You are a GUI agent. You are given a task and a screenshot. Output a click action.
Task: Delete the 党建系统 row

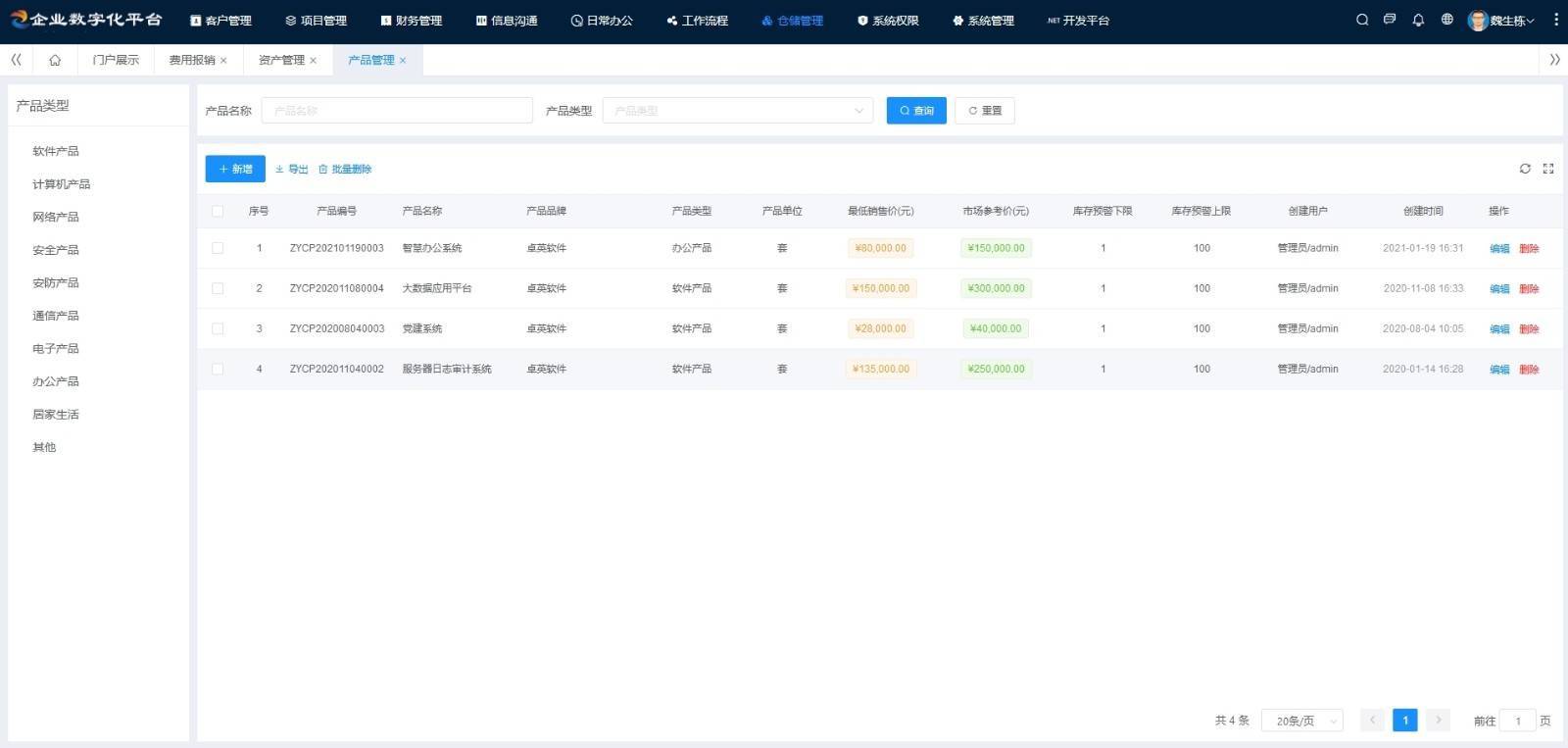[1529, 329]
